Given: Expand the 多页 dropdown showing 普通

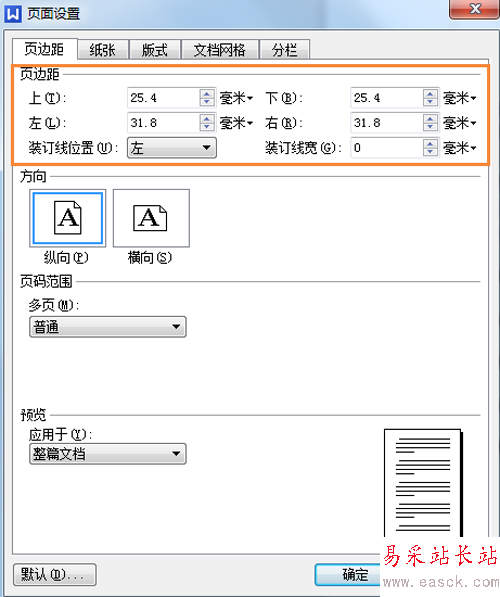Looking at the screenshot, I should point(108,327).
